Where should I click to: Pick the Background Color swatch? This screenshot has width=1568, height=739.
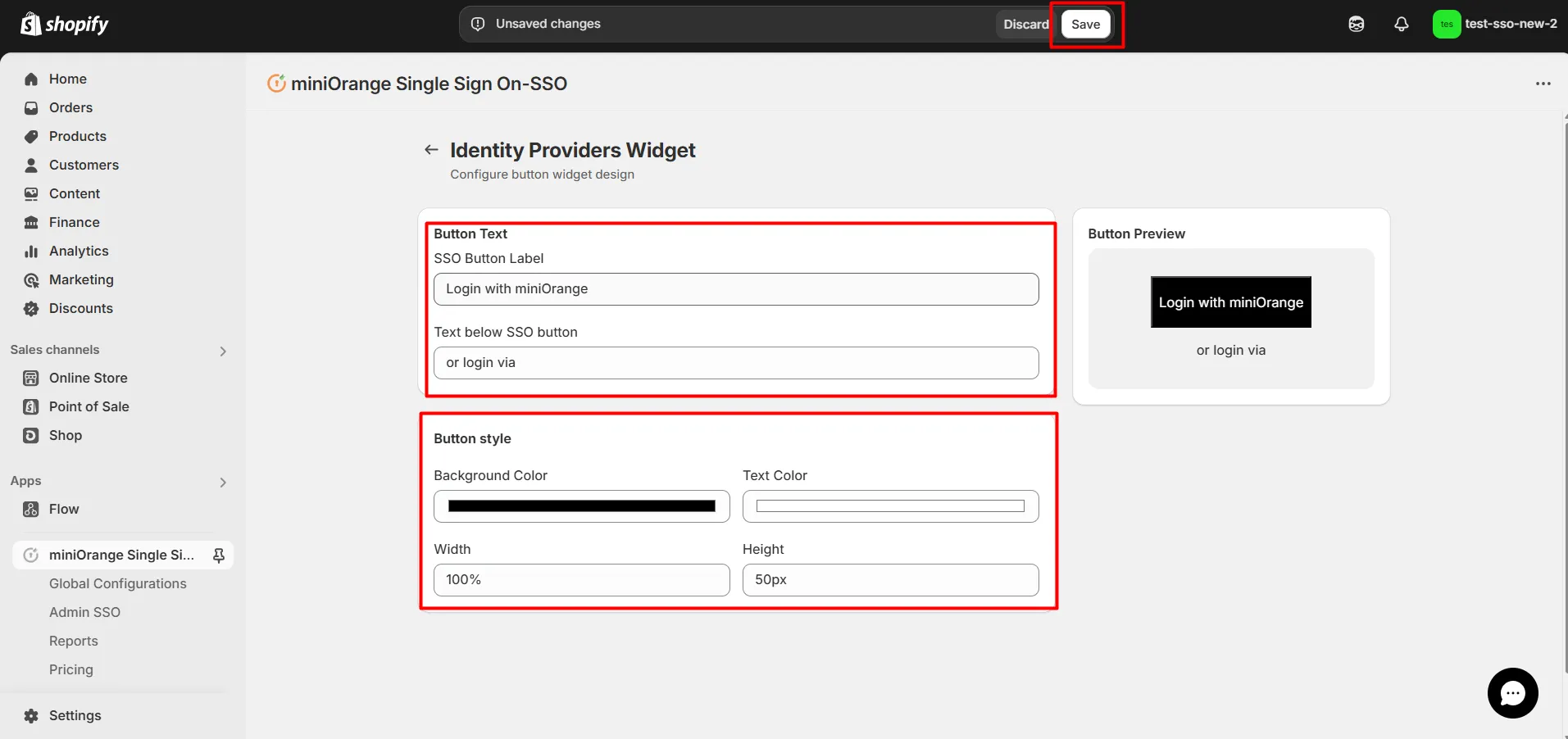click(x=582, y=506)
